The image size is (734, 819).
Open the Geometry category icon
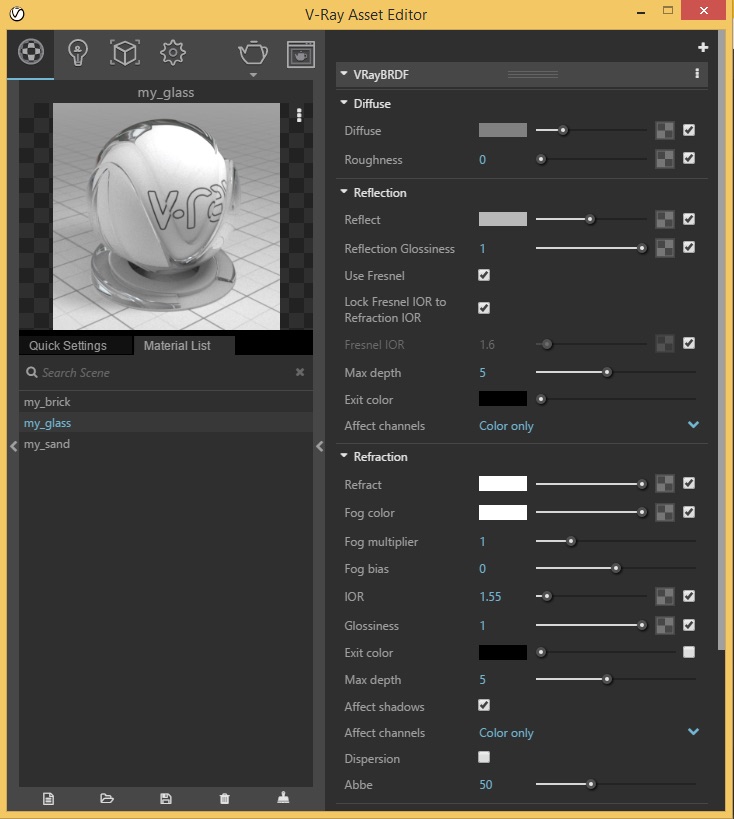[x=125, y=53]
